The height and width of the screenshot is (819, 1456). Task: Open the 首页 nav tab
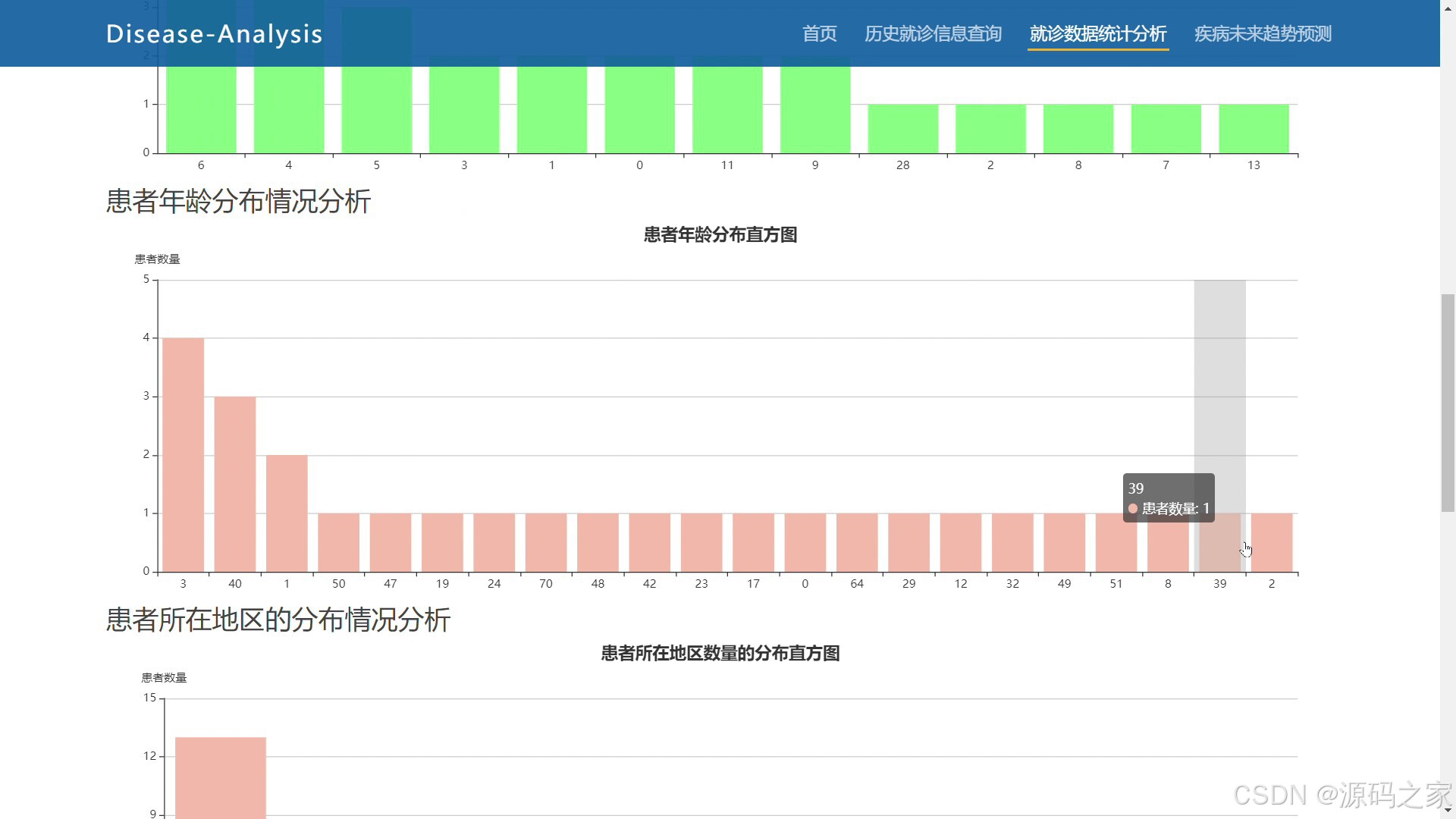coord(819,33)
